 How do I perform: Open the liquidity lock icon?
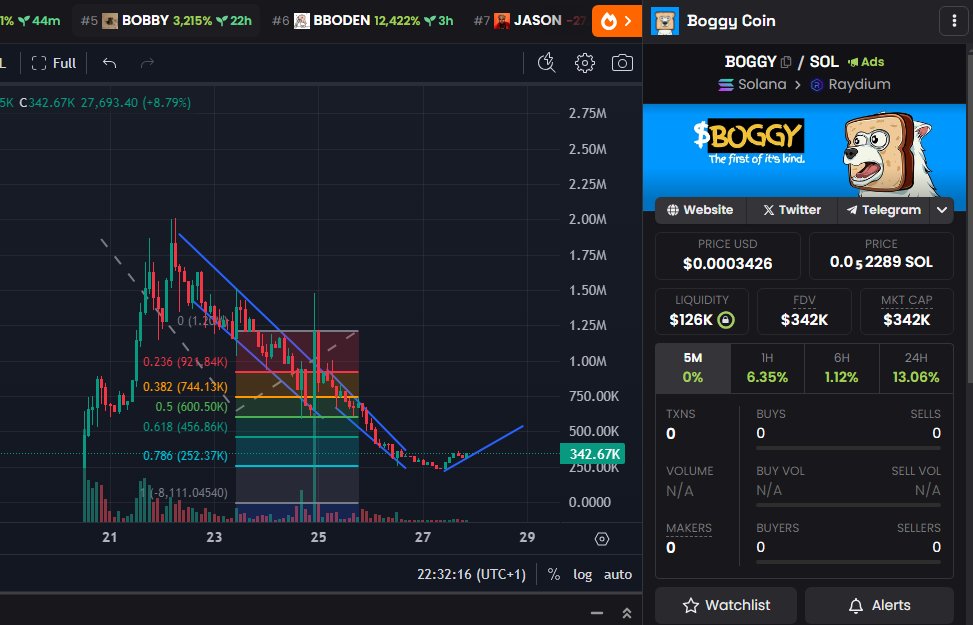click(x=726, y=320)
